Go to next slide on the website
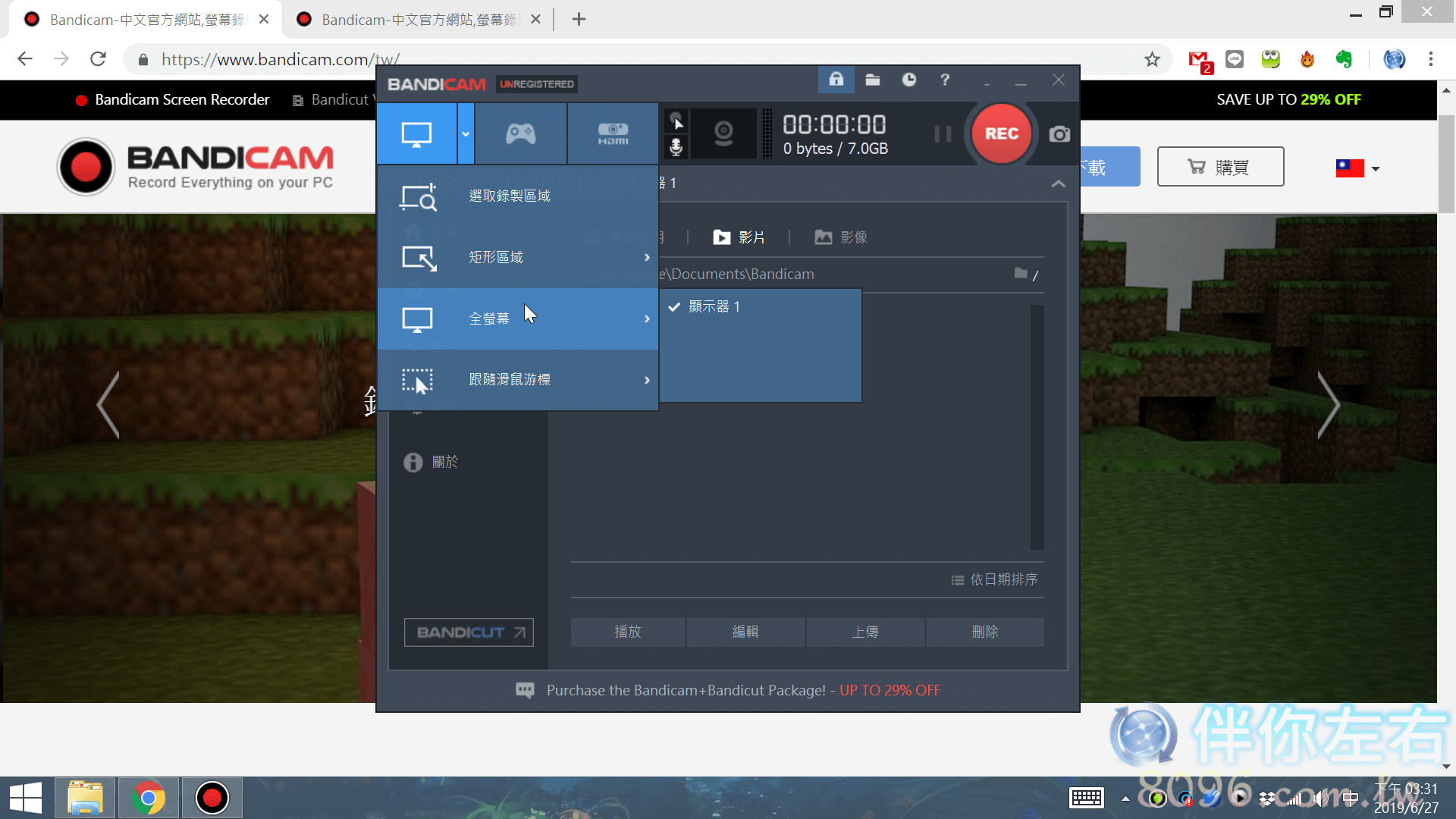Viewport: 1456px width, 819px height. pyautogui.click(x=1328, y=404)
